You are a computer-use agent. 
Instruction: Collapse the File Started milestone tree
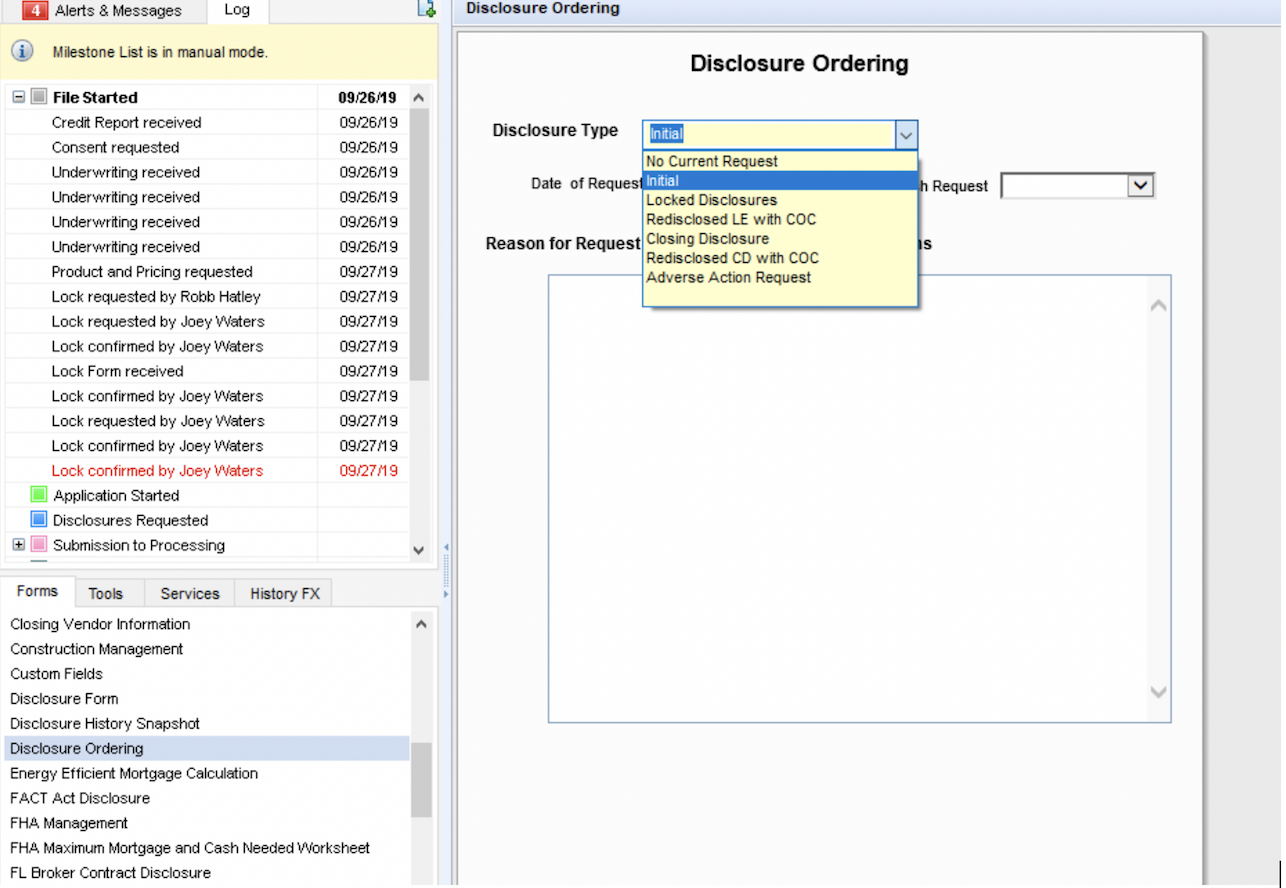[x=18, y=97]
